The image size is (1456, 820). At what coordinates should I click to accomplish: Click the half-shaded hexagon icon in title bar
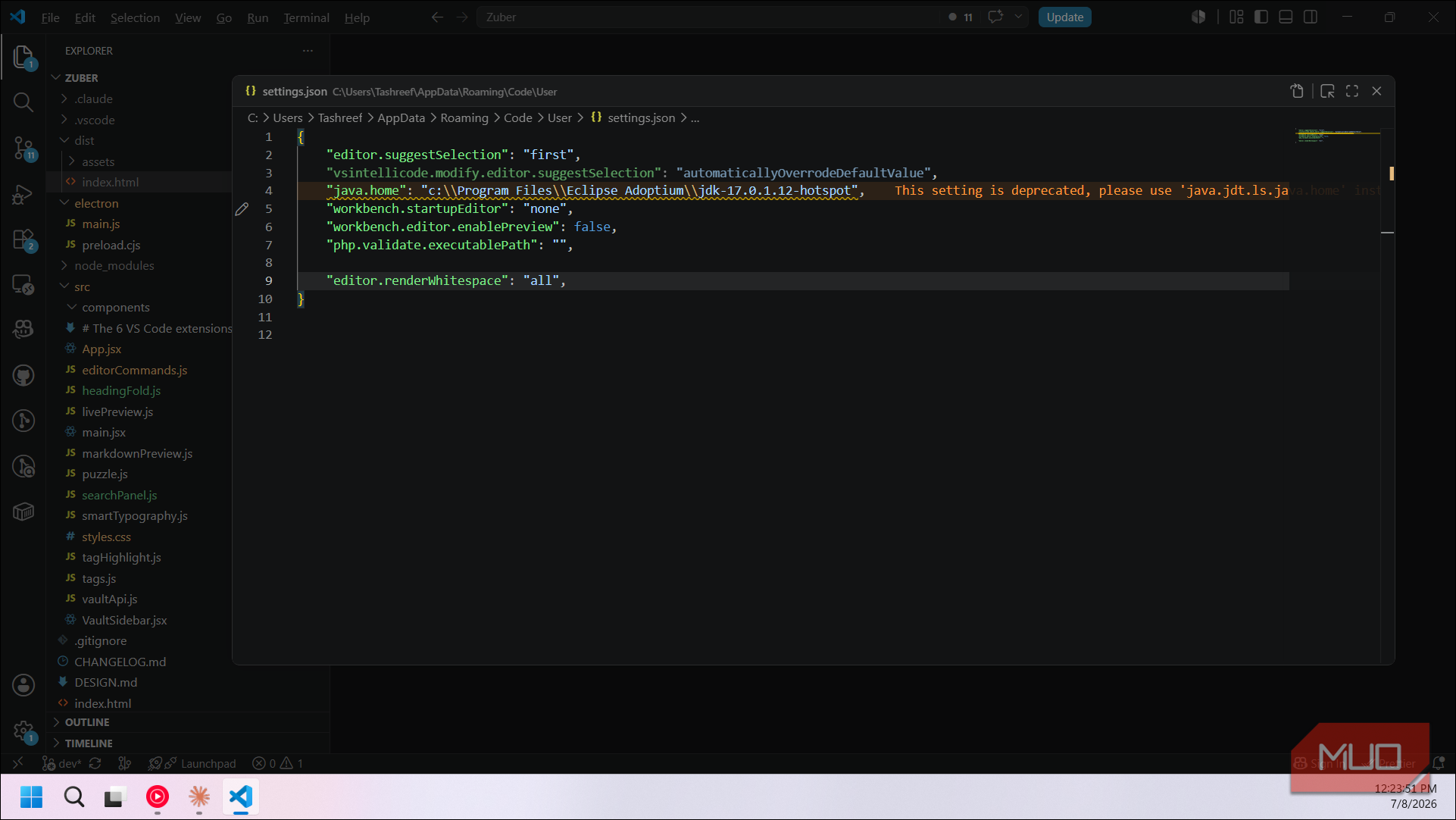[x=1198, y=17]
